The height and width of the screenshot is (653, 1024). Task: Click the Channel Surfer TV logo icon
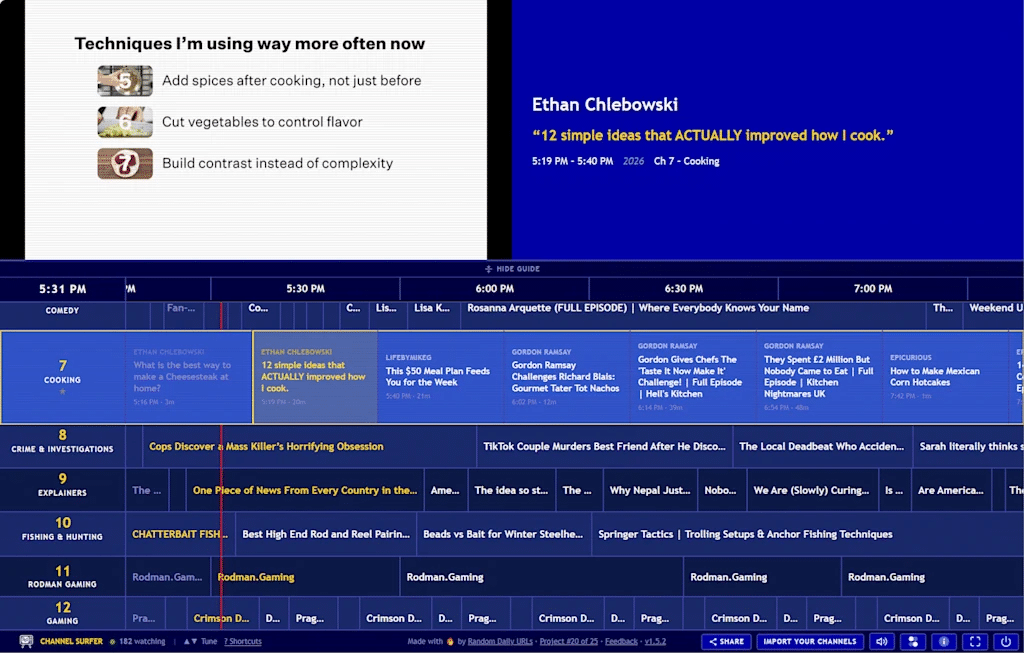(x=26, y=641)
